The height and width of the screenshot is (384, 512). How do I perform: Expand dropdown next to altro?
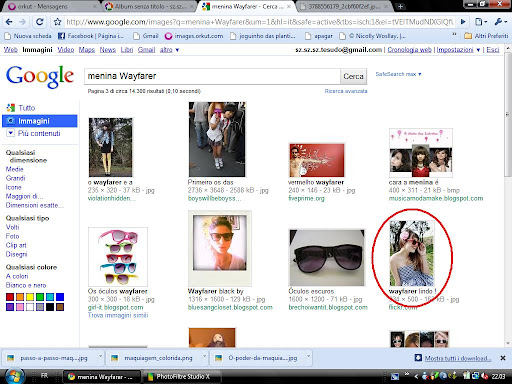coord(177,50)
